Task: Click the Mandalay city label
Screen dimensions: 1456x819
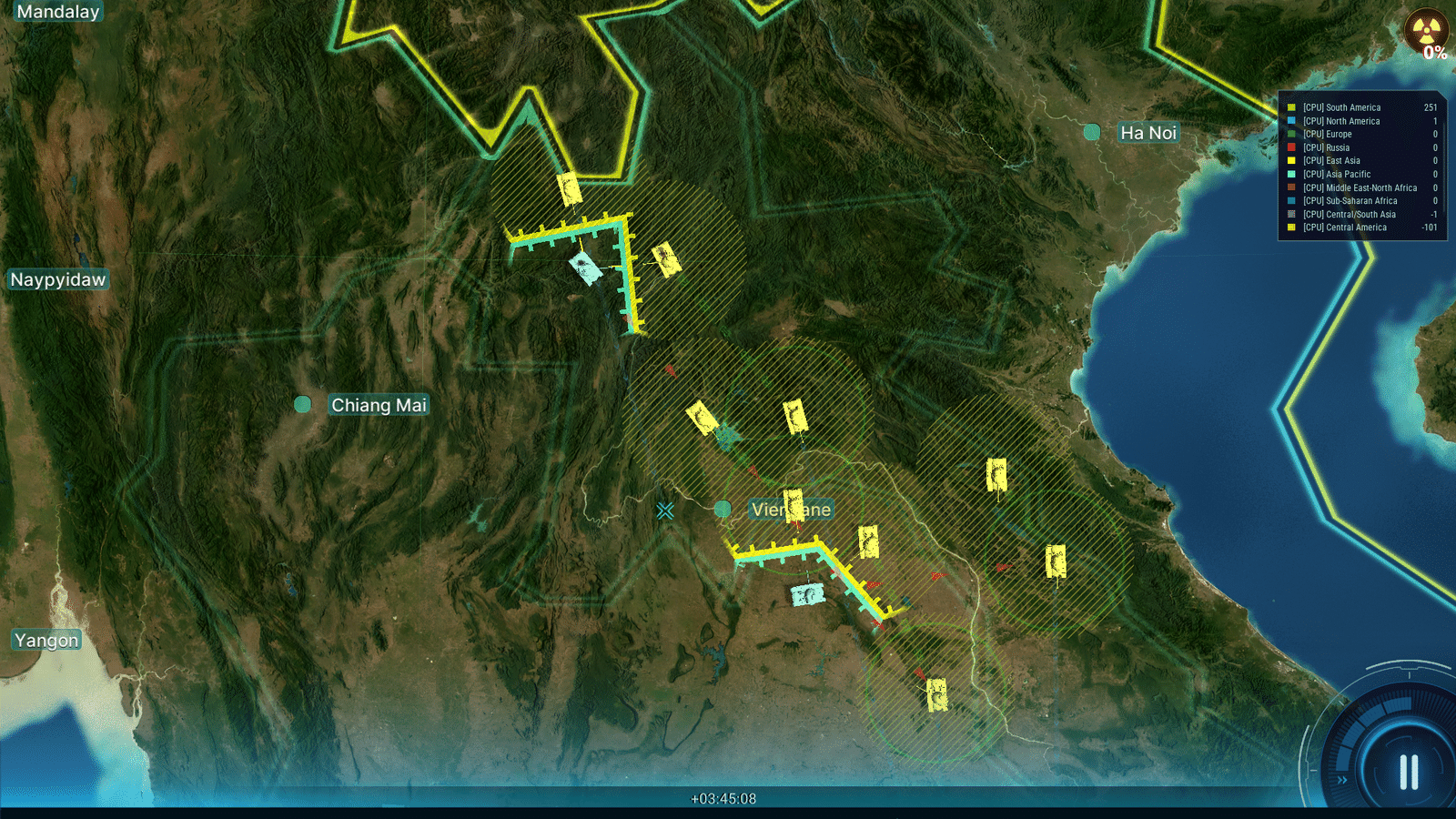Action: point(57,12)
